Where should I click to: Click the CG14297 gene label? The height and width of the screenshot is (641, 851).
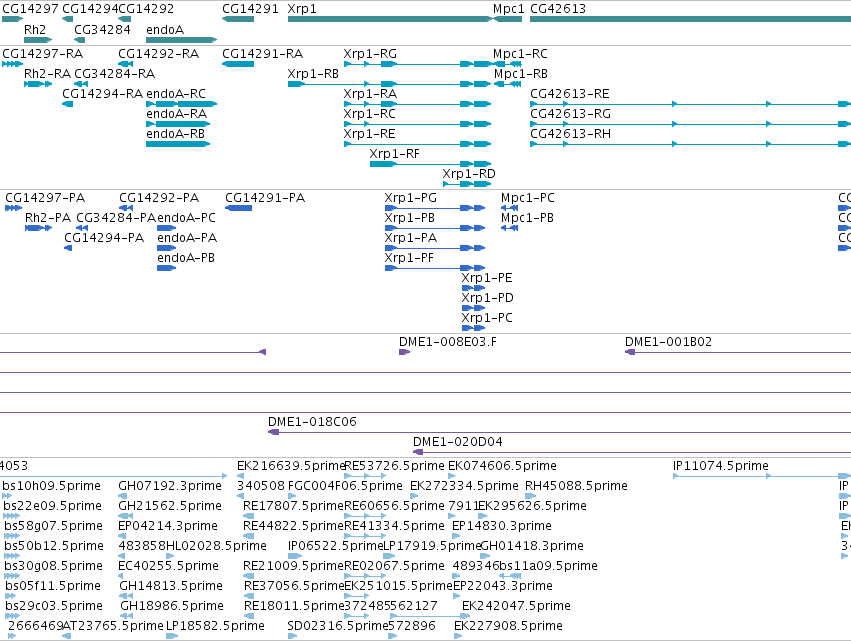point(30,9)
